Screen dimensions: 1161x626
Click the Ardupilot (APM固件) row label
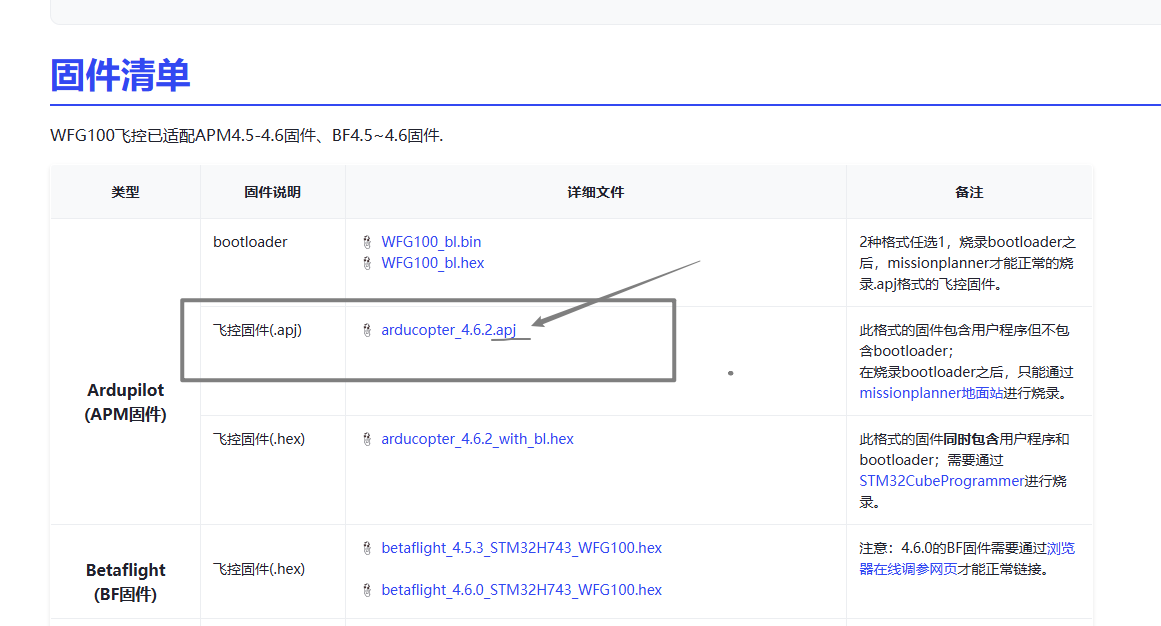(x=125, y=402)
